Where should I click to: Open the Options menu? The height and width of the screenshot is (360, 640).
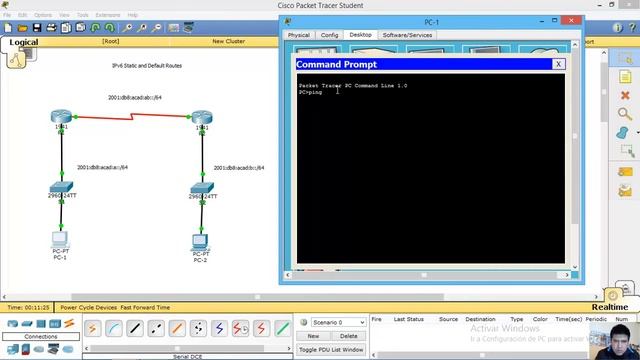click(x=43, y=15)
